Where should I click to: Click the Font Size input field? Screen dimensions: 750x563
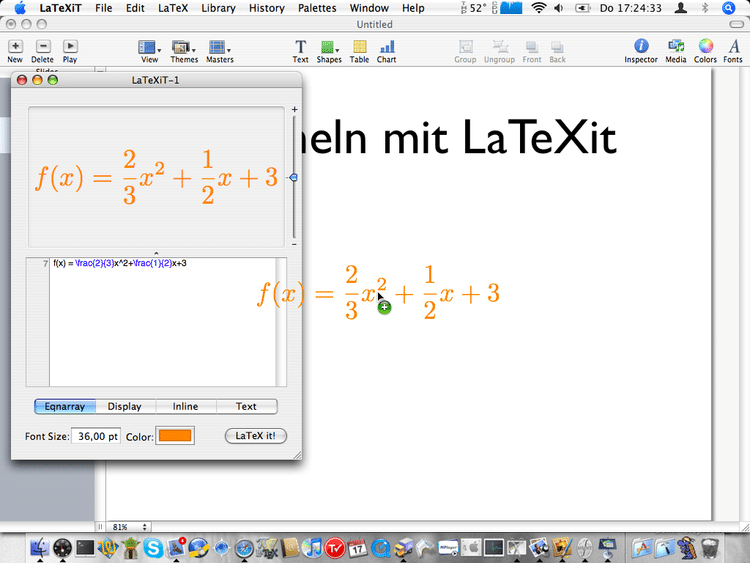(97, 436)
